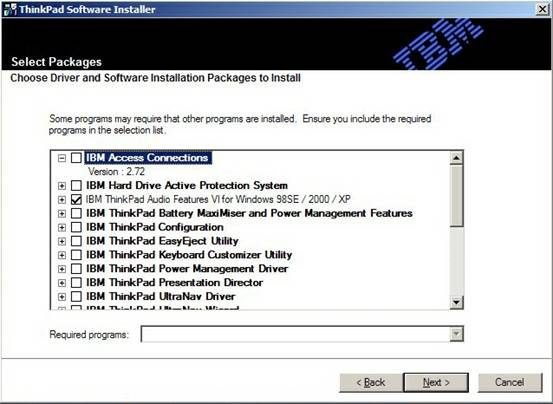Image resolution: width=553 pixels, height=404 pixels.
Task: Expand IBM ThinkPad Audio Features VI entry
Action: [62, 200]
